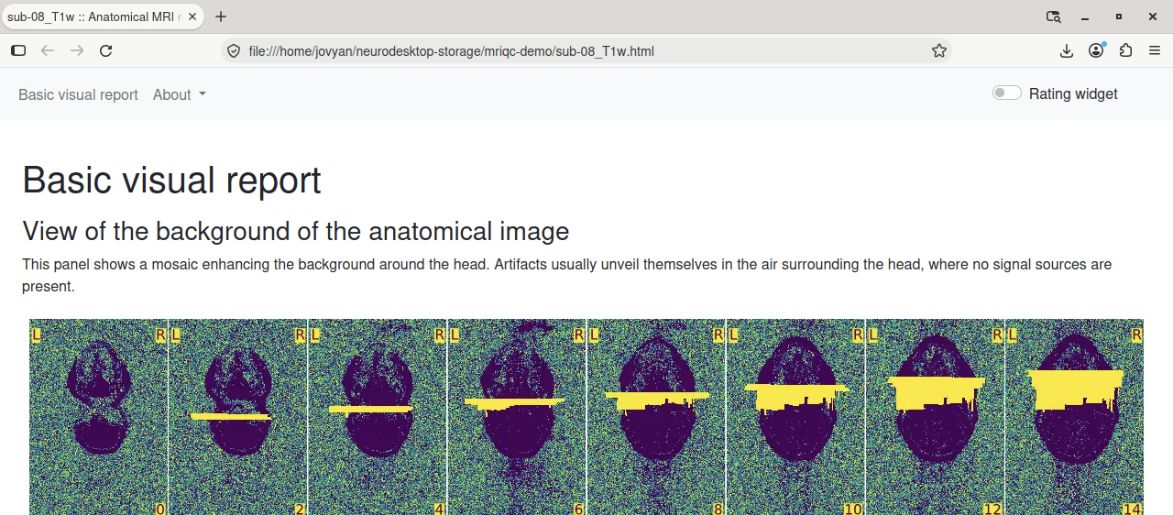Bookmark this page with the star icon
The width and height of the screenshot is (1173, 515).
939,51
